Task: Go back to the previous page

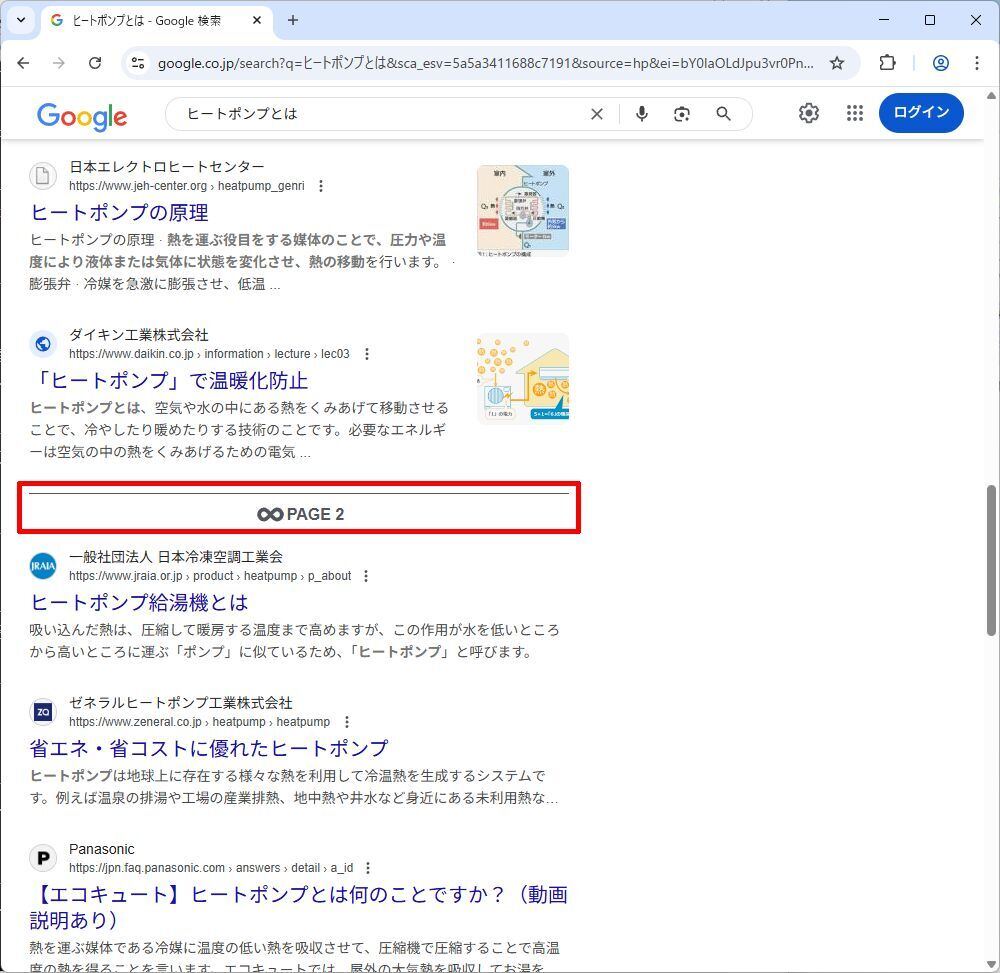Action: tap(24, 62)
